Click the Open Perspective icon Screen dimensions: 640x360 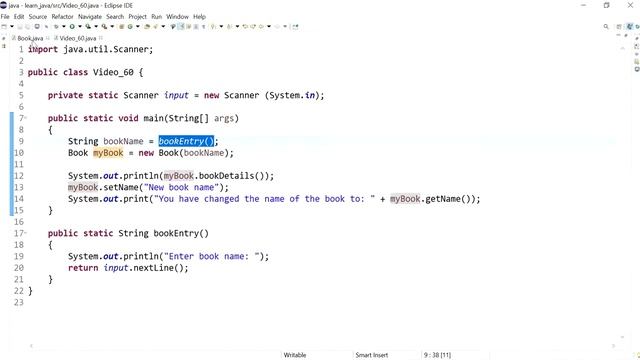click(x=619, y=27)
